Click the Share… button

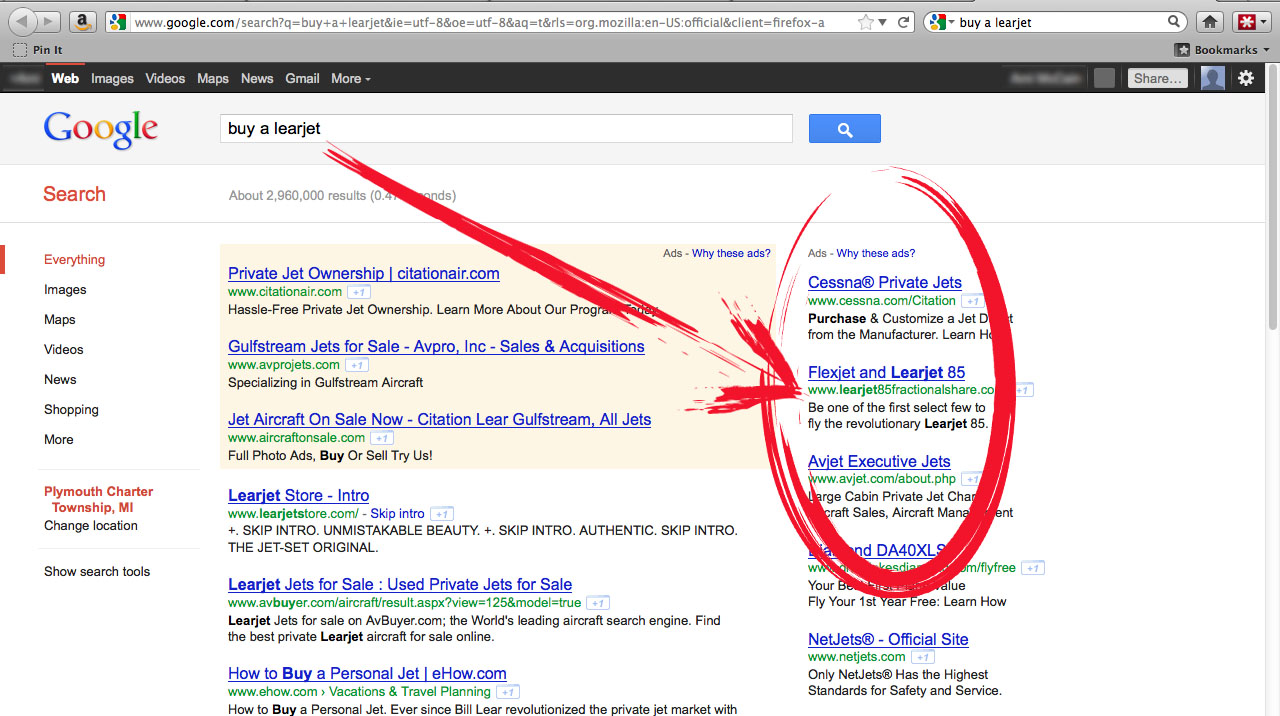pos(1158,78)
